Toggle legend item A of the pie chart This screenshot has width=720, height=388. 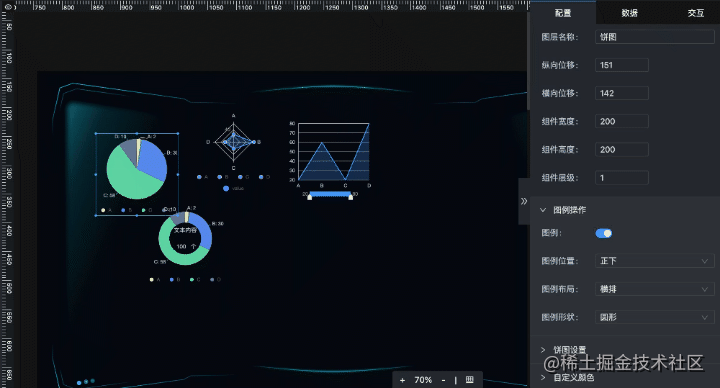pos(107,210)
